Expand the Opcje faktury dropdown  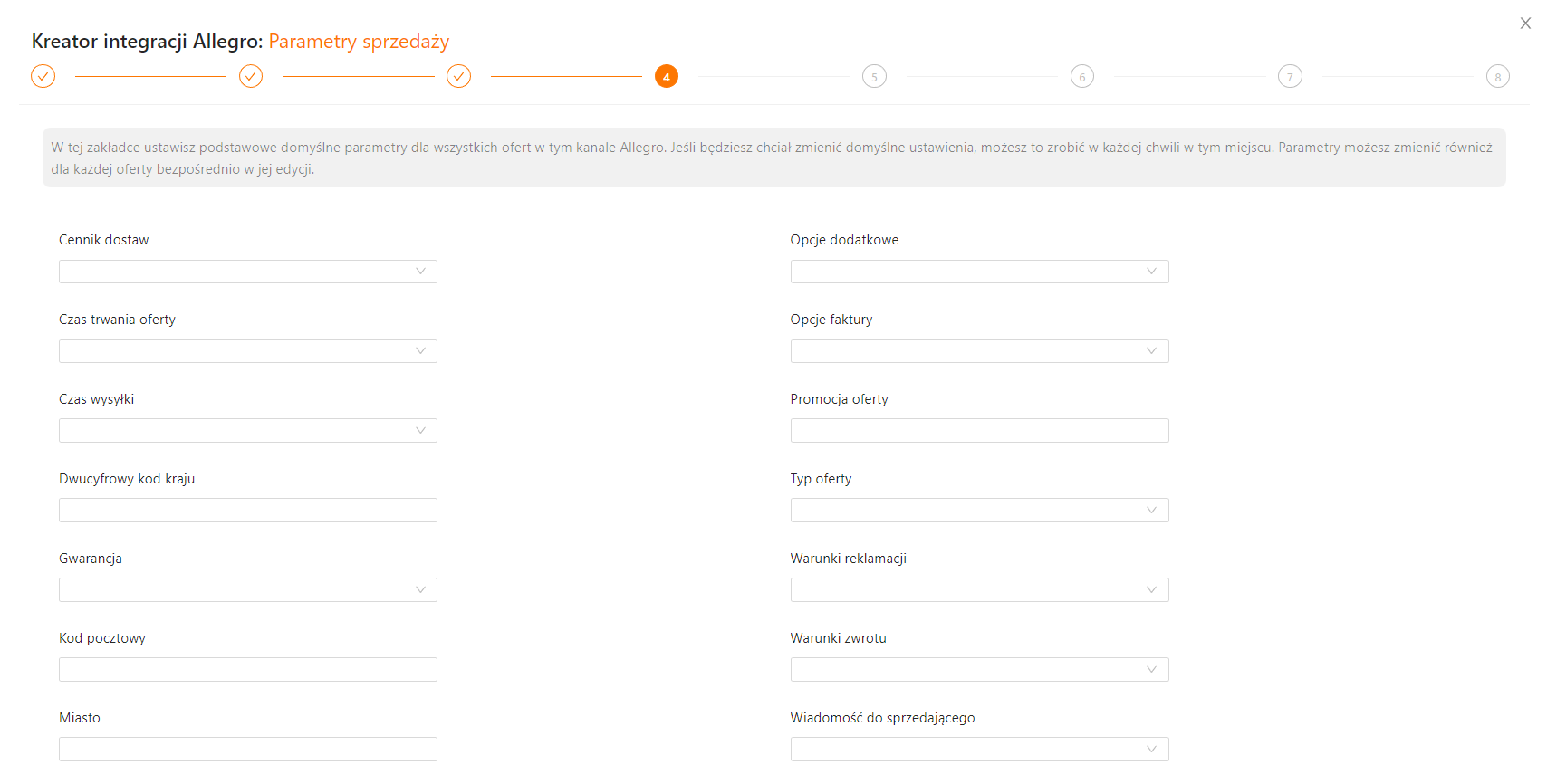tap(979, 351)
